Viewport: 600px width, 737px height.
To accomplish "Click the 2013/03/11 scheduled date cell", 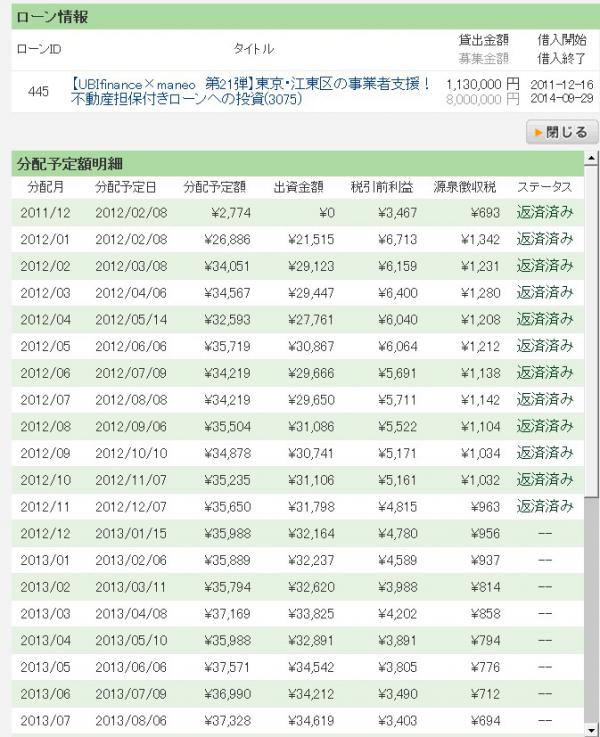I will pyautogui.click(x=131, y=587).
